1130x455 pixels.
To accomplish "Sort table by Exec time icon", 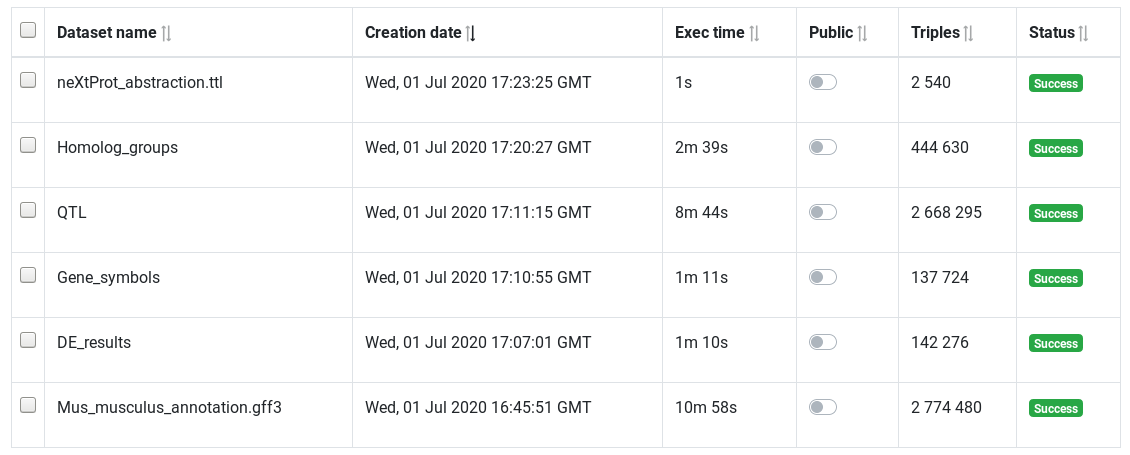I will tap(754, 33).
